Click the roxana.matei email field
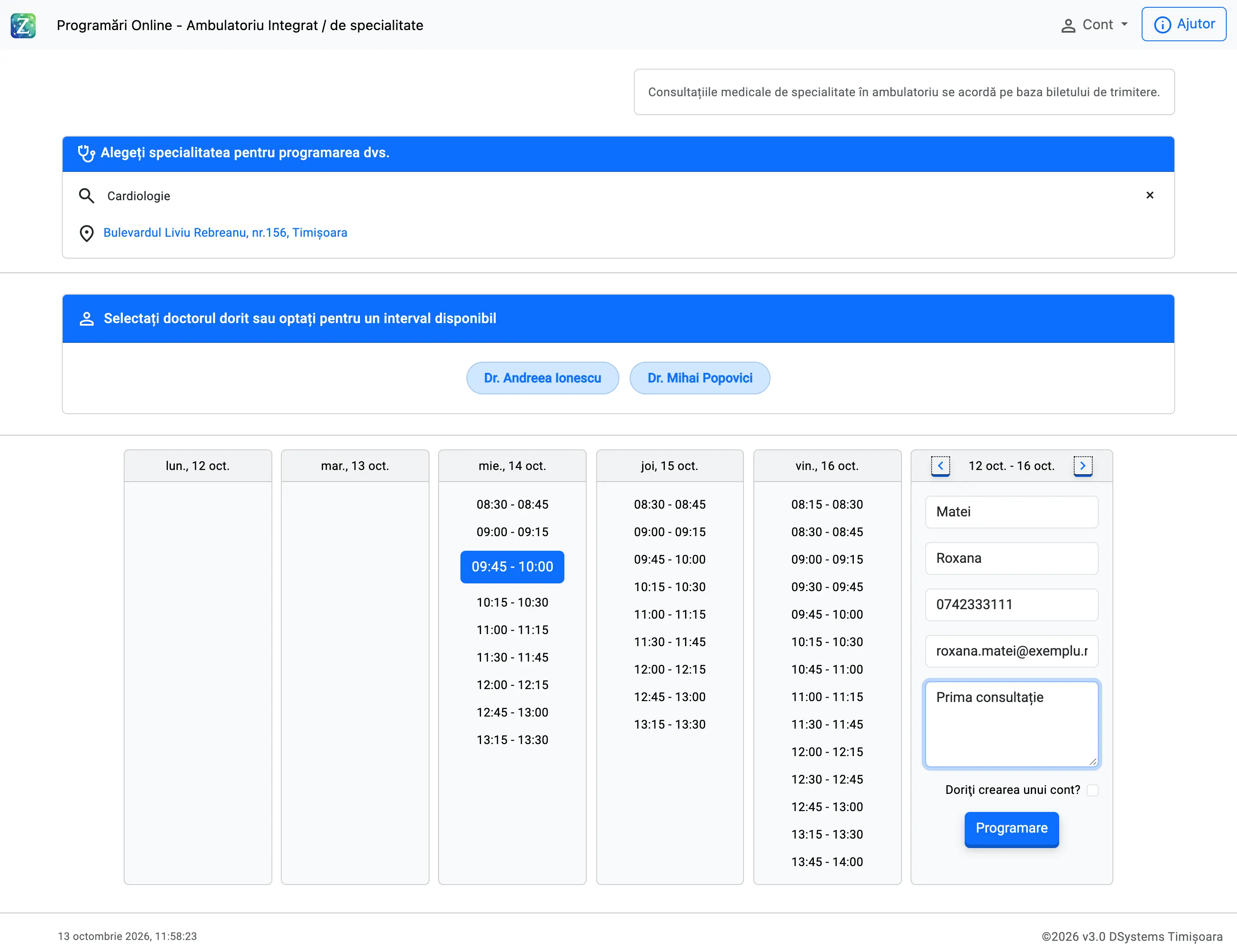Image resolution: width=1237 pixels, height=952 pixels. click(x=1012, y=651)
